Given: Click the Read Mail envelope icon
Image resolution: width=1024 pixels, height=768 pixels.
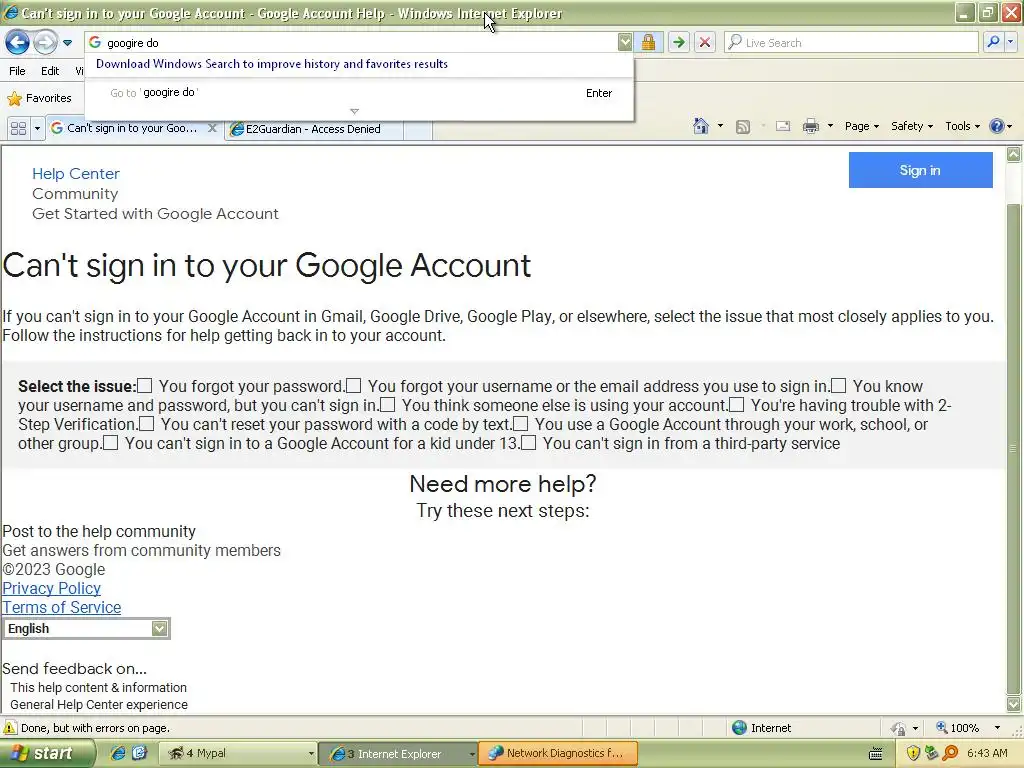Looking at the screenshot, I should coord(783,126).
